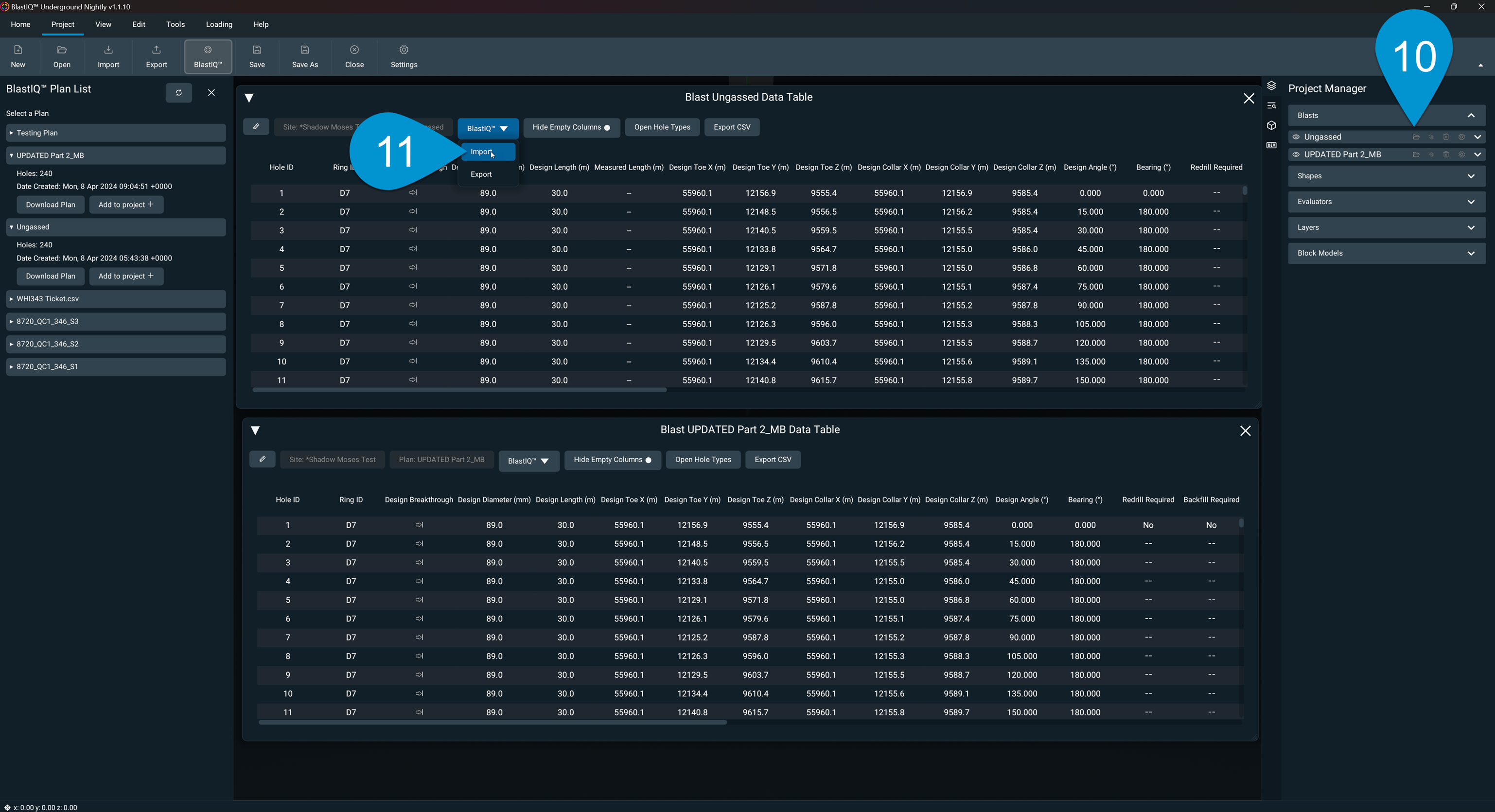Click the burst icon for Ungassed blast
Viewport: 1495px width, 812px height.
click(1430, 137)
